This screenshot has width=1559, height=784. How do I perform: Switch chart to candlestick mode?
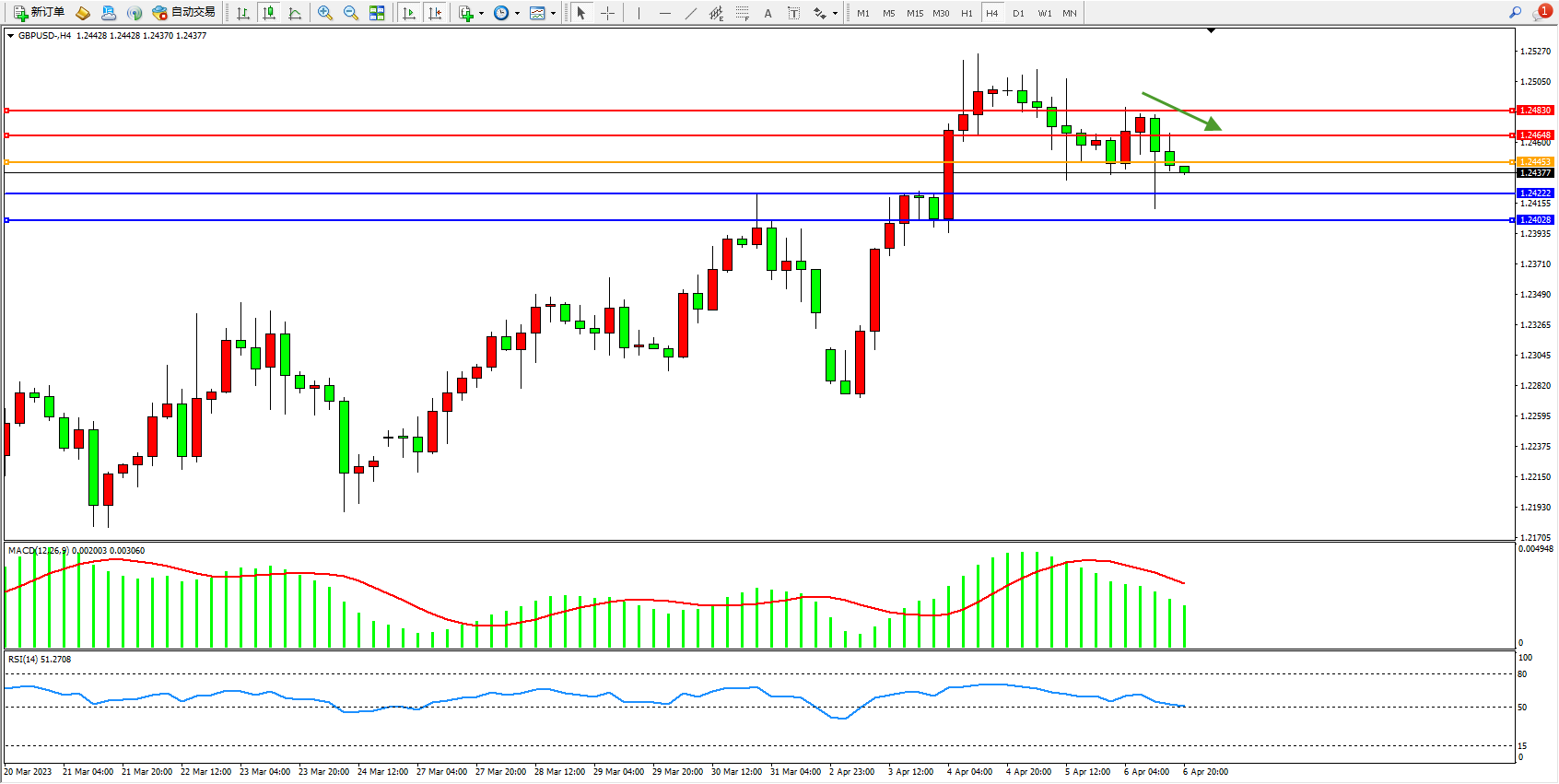tap(269, 13)
